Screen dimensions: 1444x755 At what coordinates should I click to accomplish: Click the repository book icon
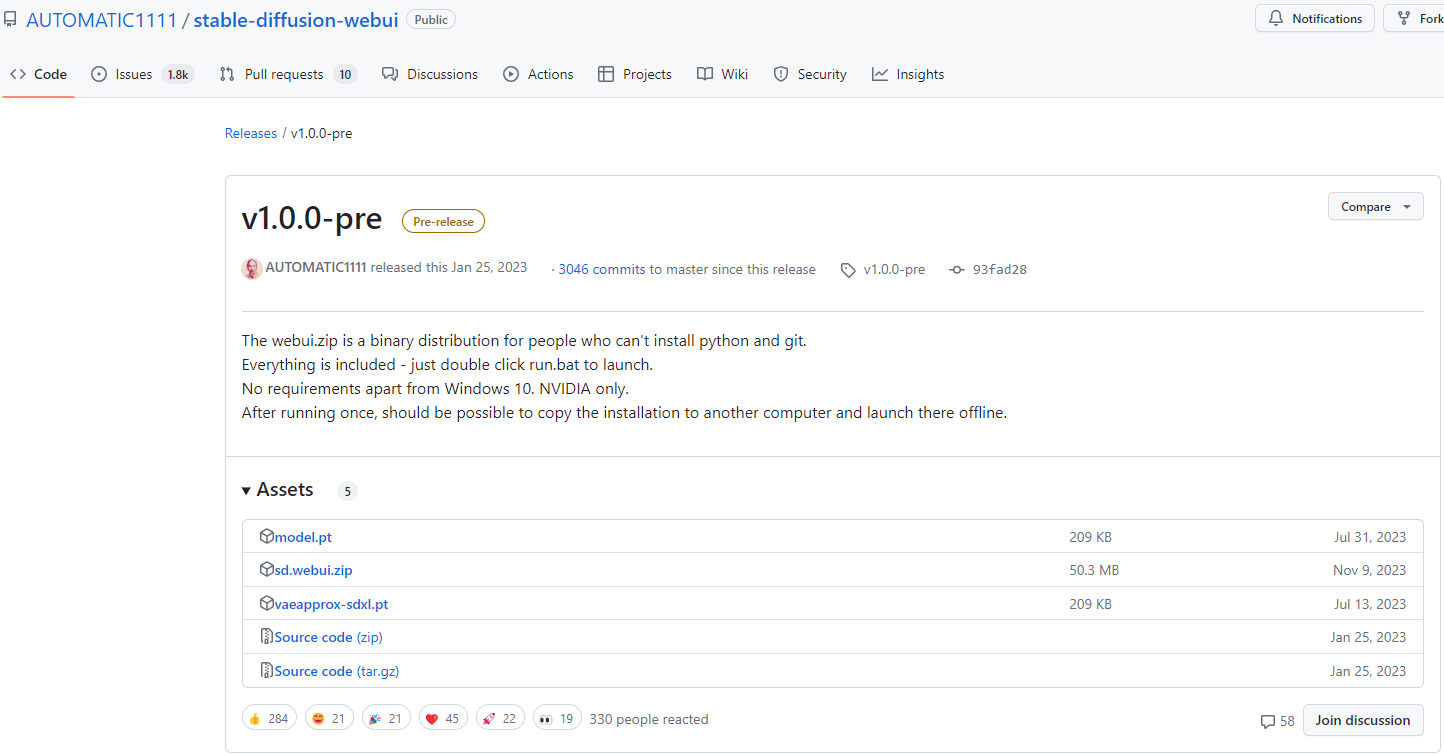[x=10, y=19]
